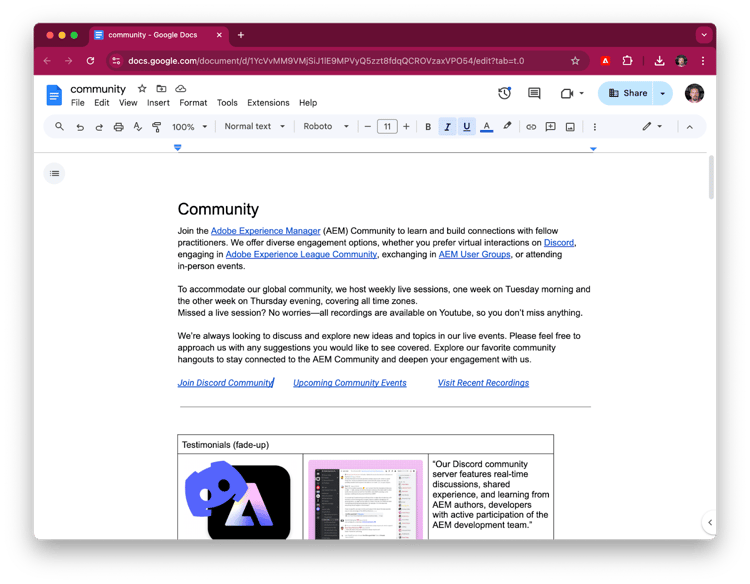This screenshot has height=584, width=750.
Task: Open the zoom level dropdown
Action: [x=189, y=127]
